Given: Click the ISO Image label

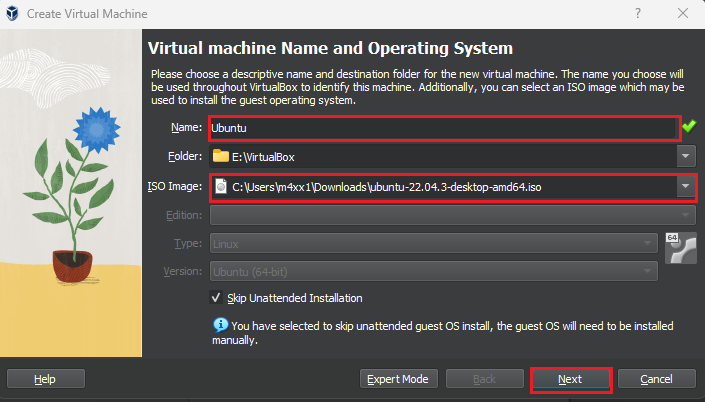Looking at the screenshot, I should tap(175, 186).
